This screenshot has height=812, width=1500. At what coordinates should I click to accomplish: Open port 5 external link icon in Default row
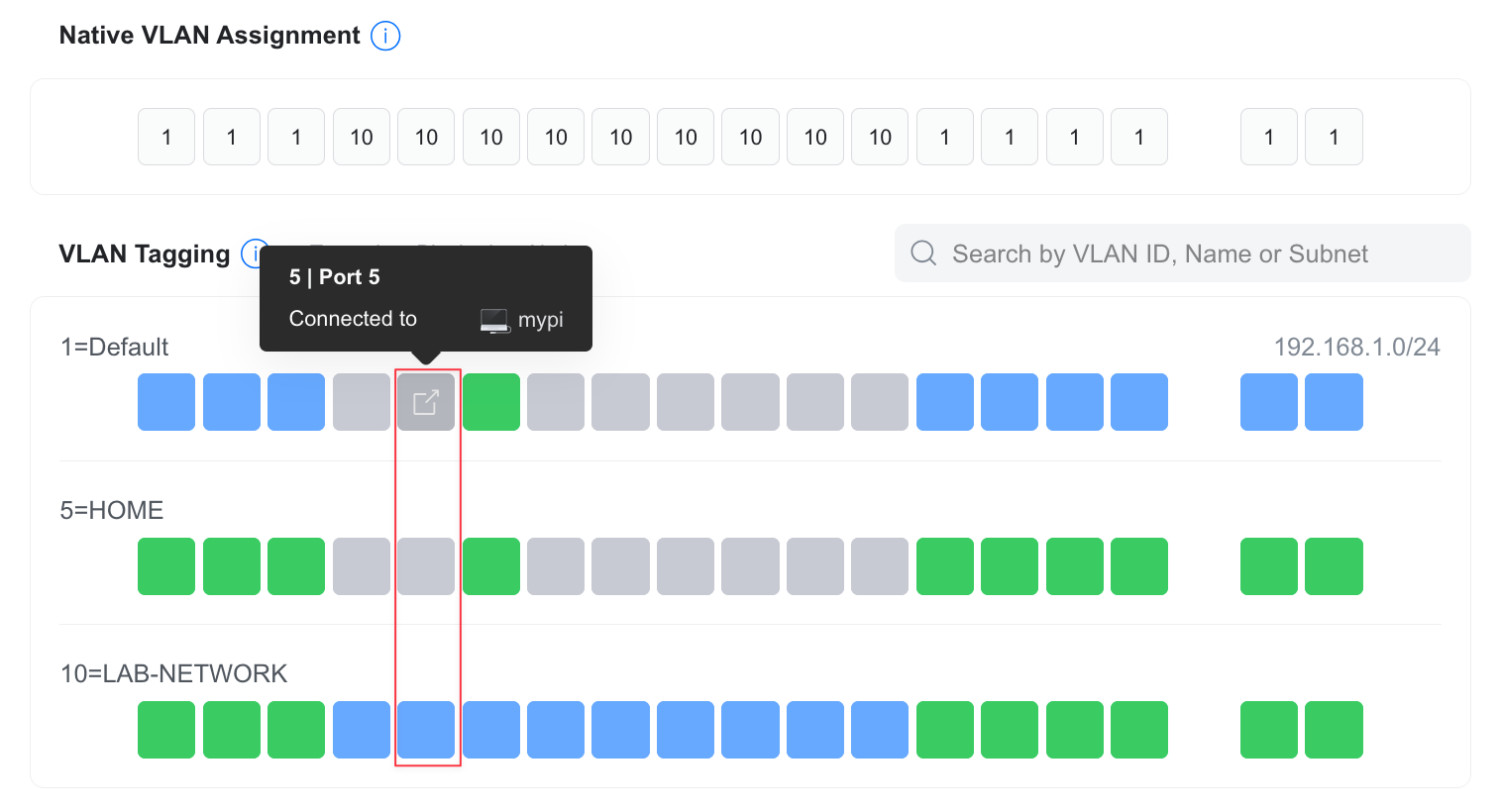coord(426,402)
